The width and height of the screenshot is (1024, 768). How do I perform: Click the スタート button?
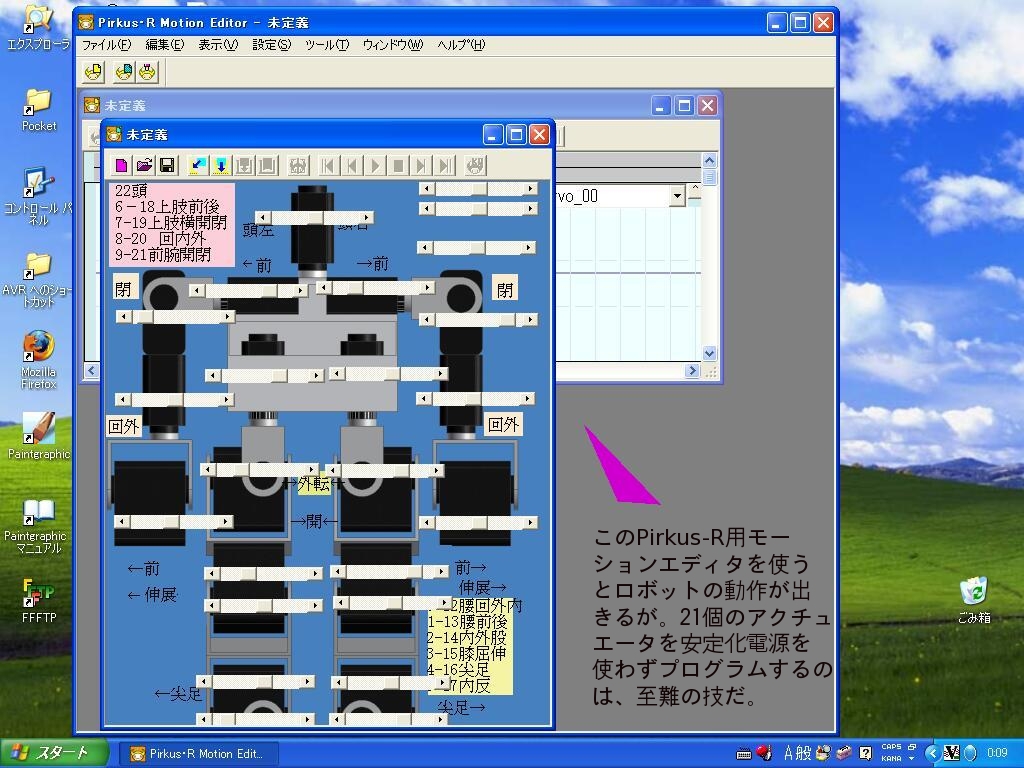point(55,753)
